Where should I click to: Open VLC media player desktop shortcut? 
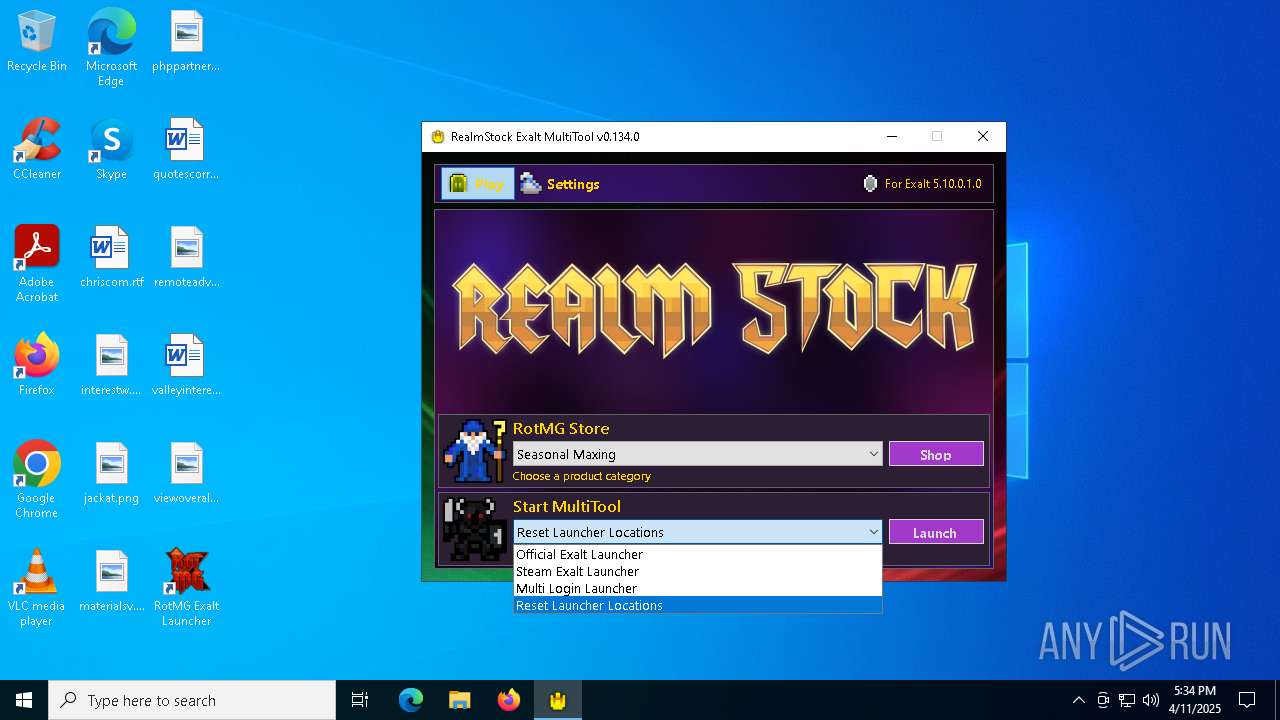(37, 587)
